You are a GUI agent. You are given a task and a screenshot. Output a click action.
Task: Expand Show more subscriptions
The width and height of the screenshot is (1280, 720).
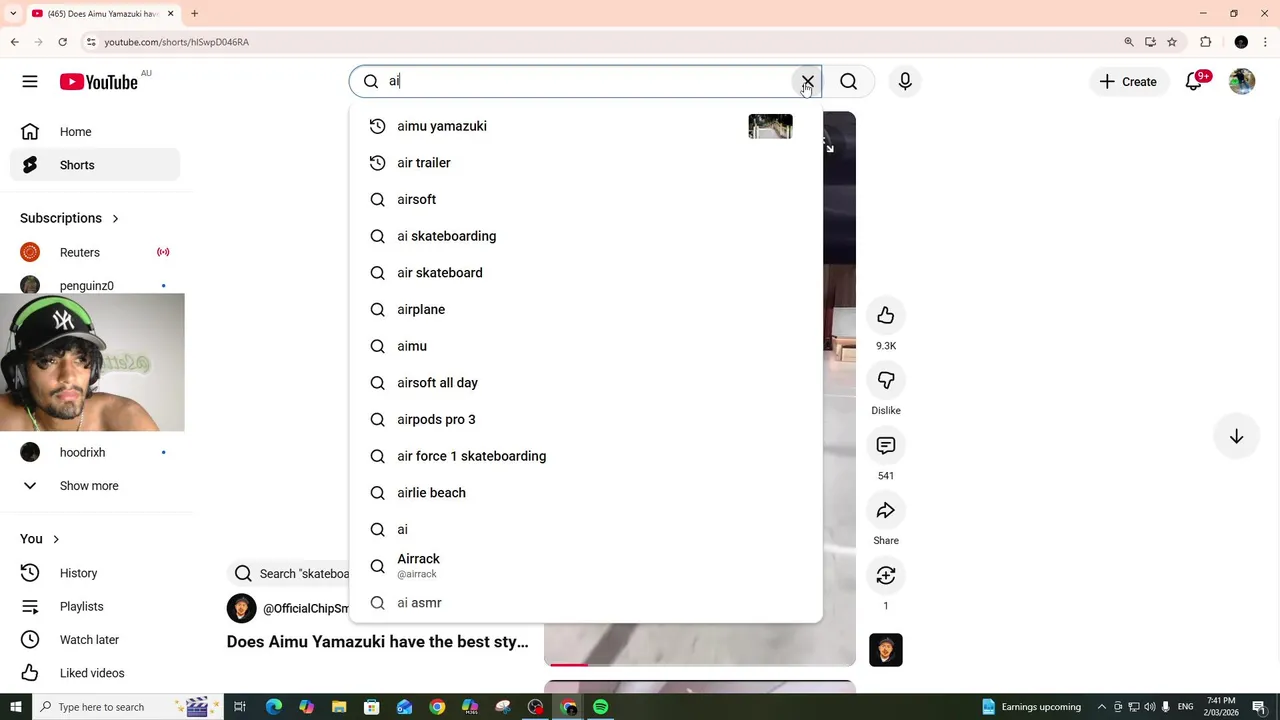tap(95, 486)
